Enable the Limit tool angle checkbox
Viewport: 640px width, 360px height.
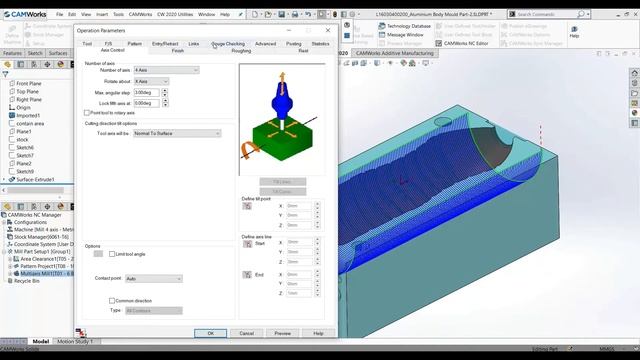[x=112, y=254]
